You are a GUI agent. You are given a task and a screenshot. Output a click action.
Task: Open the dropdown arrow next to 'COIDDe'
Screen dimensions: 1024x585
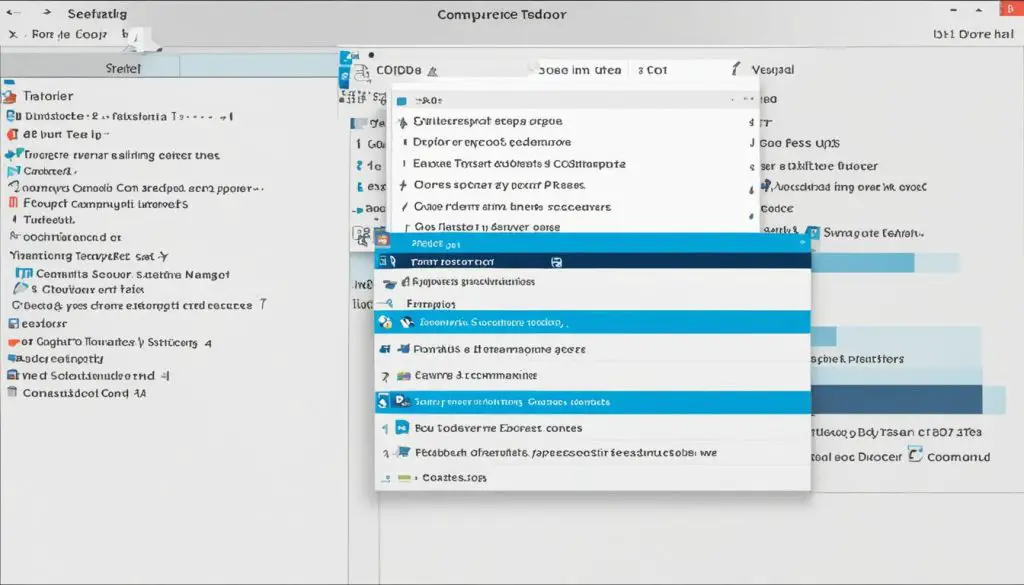click(432, 71)
